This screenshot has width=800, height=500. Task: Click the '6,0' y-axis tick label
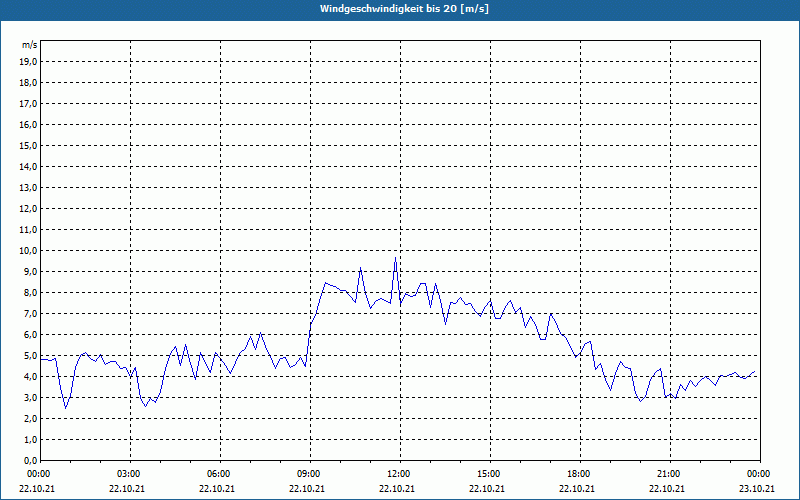click(31, 335)
